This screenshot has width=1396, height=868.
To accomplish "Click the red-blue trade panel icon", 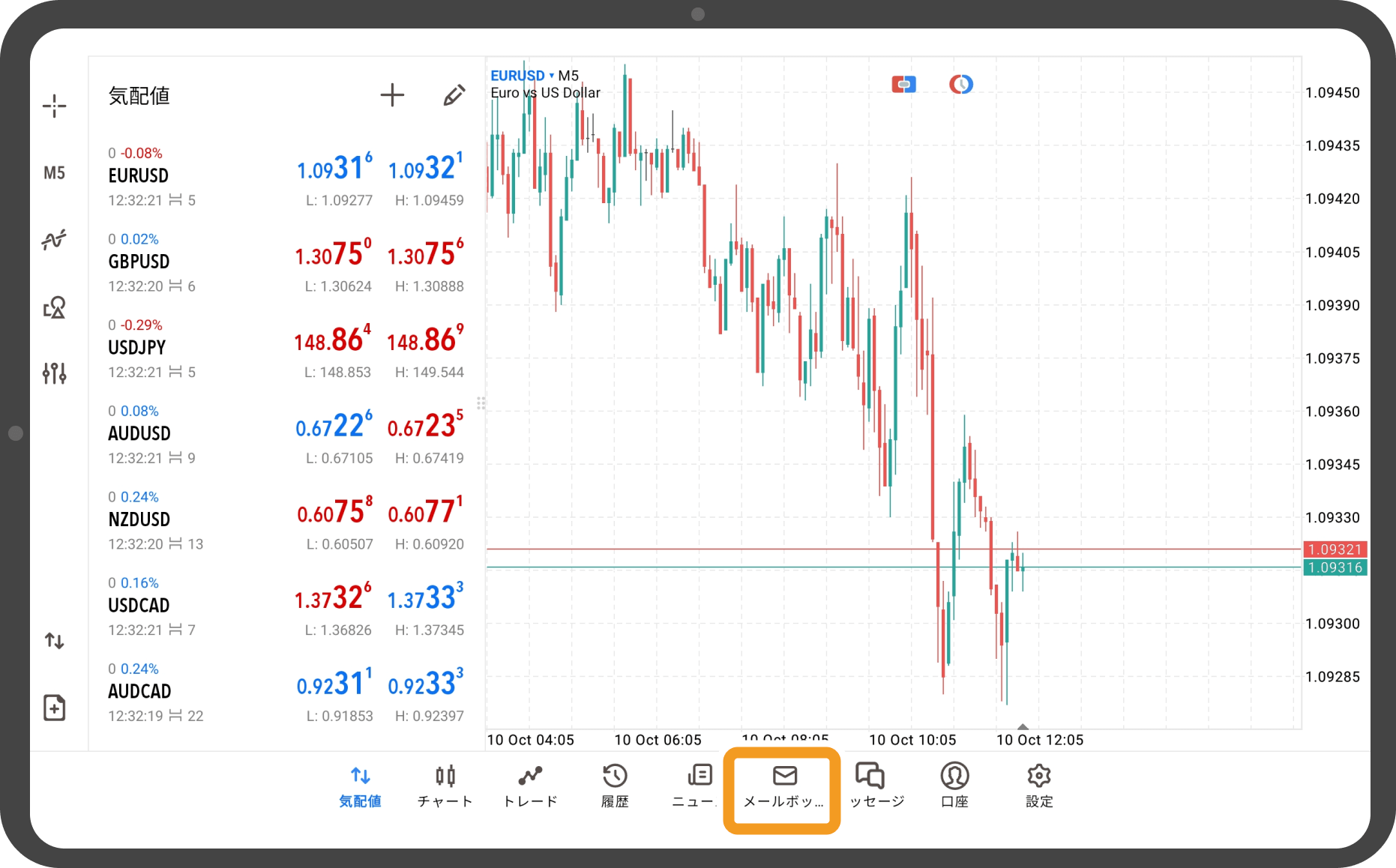I will [903, 85].
